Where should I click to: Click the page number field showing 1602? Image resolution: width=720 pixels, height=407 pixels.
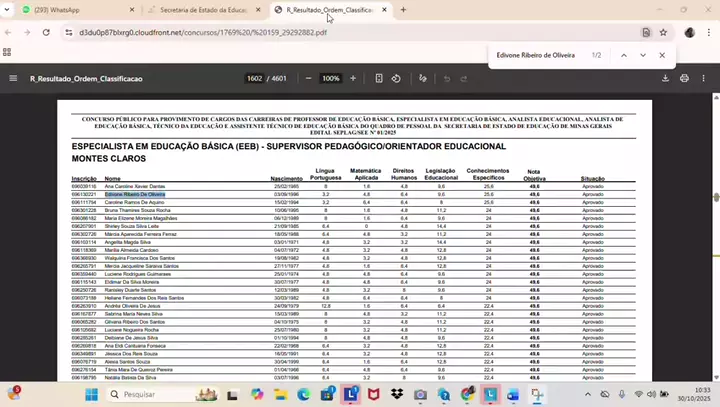pos(254,78)
